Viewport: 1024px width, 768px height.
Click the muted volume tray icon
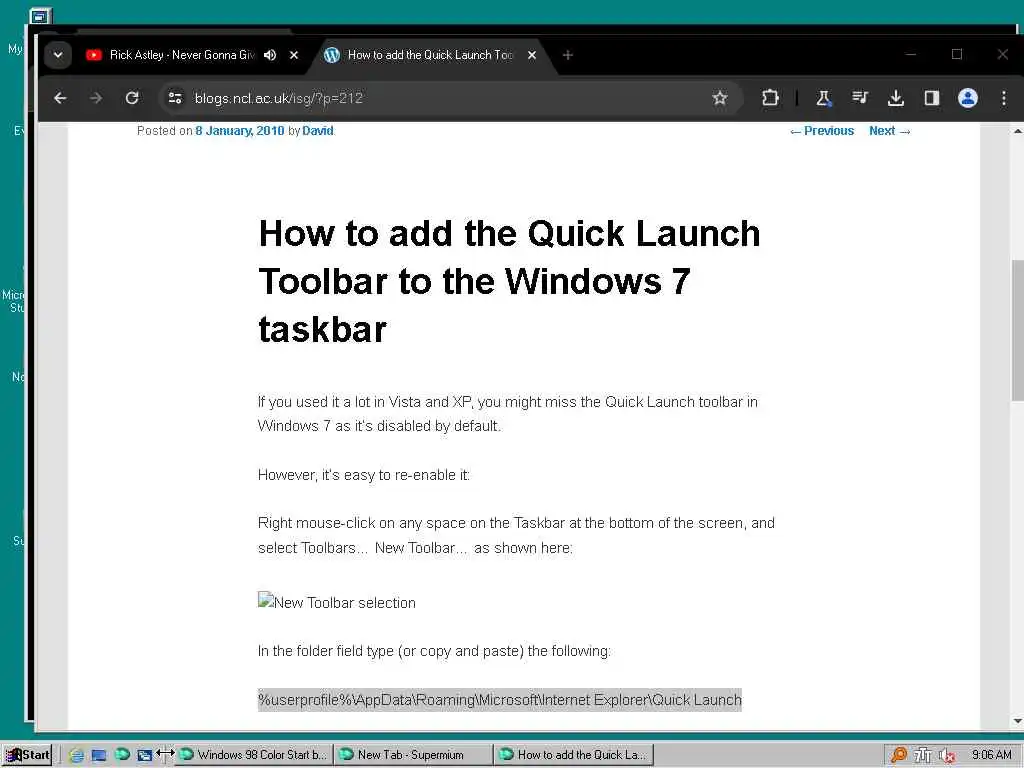[x=947, y=756]
